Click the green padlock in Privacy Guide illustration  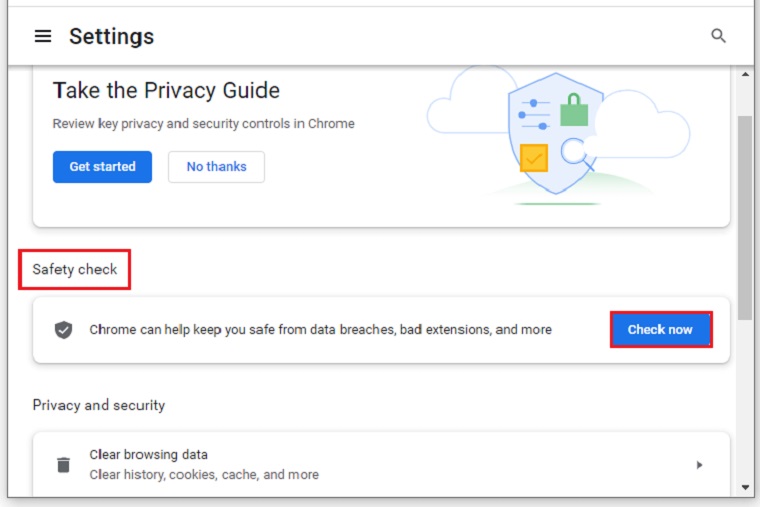tap(574, 108)
